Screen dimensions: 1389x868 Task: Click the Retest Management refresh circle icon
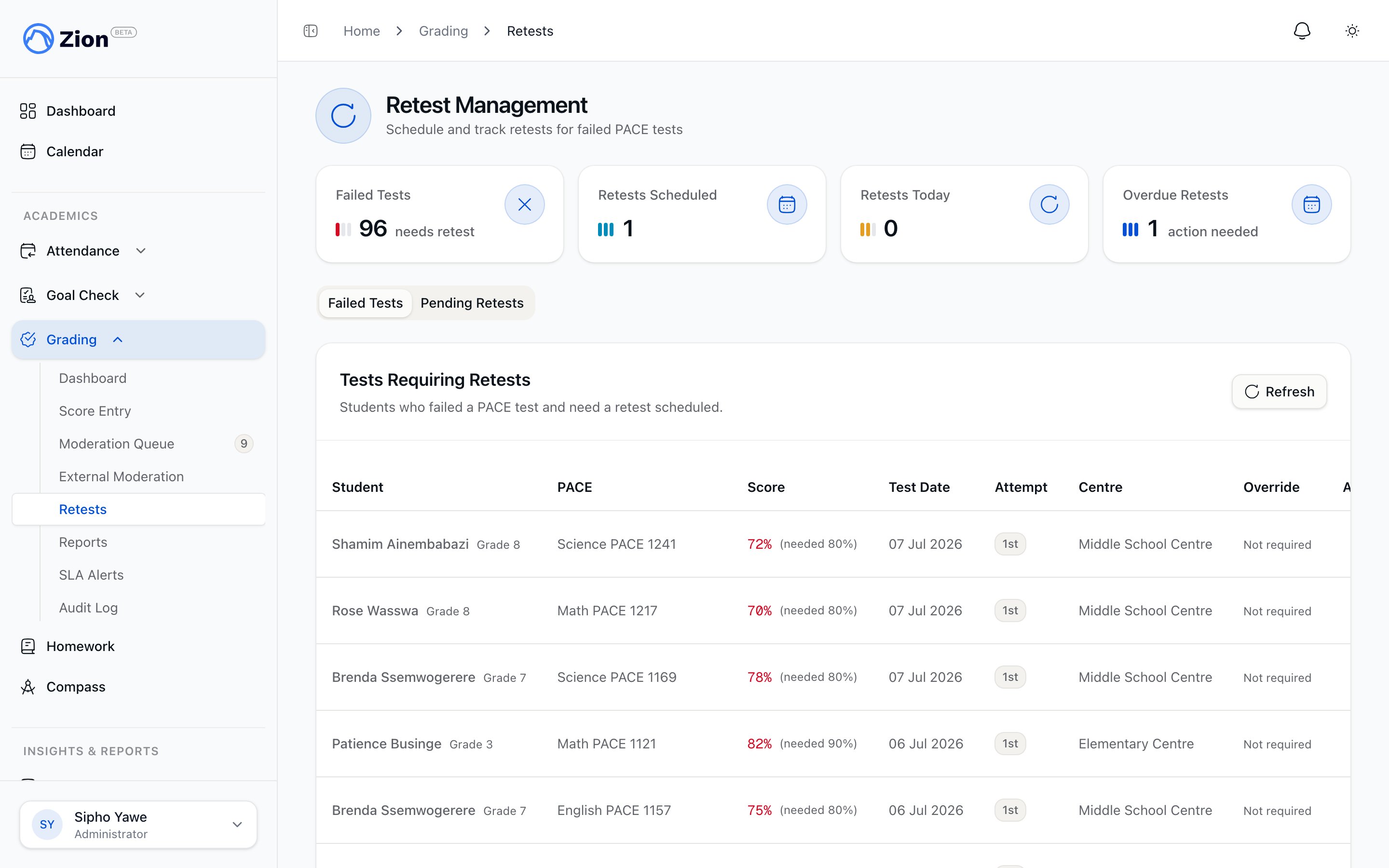coord(343,115)
